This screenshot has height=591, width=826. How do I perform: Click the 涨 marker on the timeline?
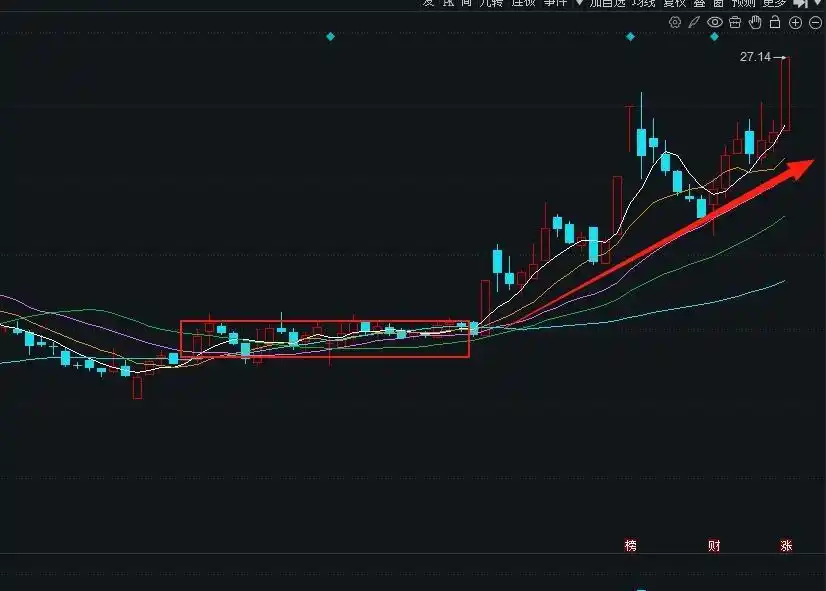[786, 546]
